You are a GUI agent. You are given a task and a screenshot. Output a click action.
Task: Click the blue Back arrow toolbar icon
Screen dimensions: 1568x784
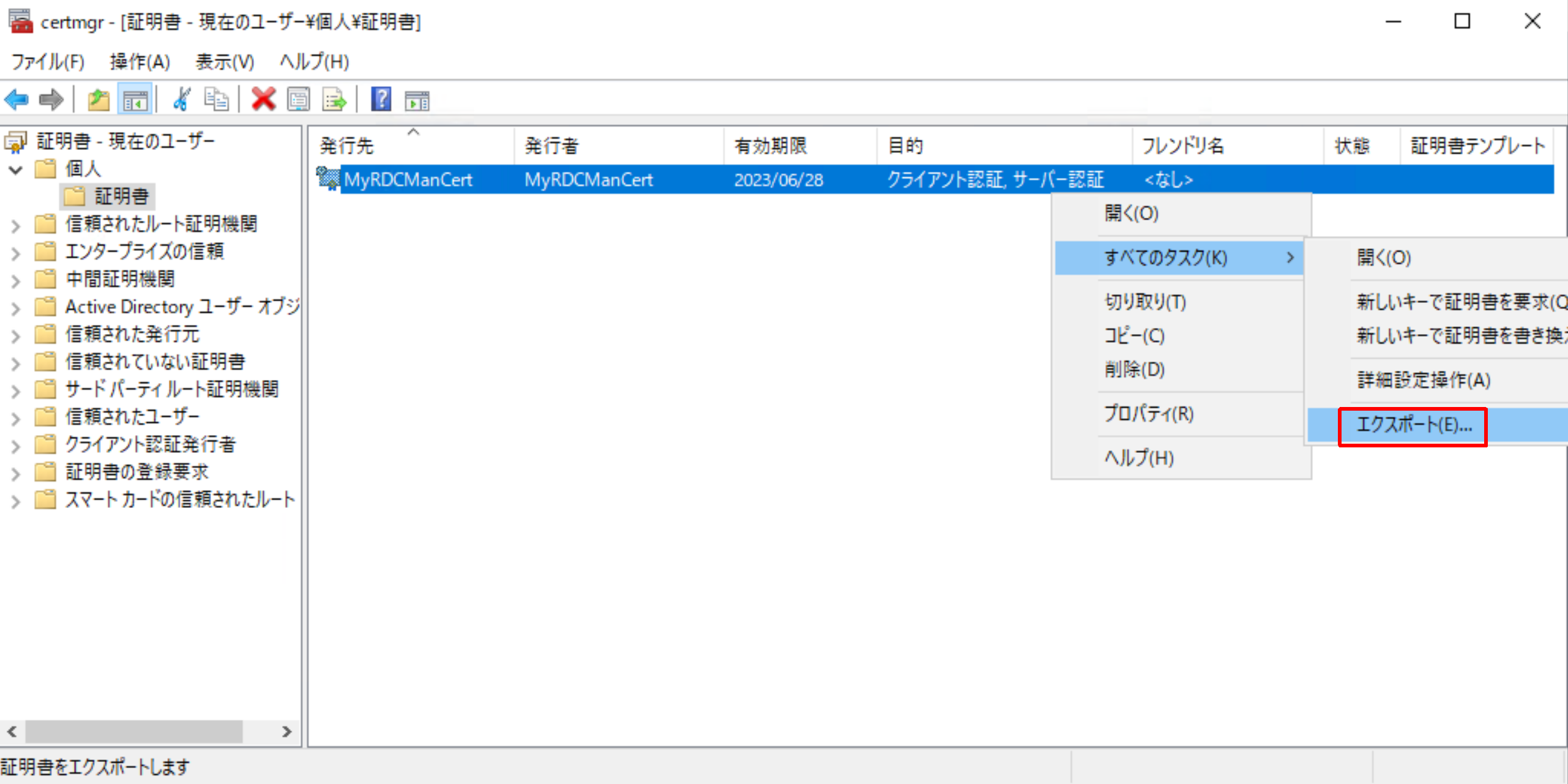pyautogui.click(x=17, y=99)
